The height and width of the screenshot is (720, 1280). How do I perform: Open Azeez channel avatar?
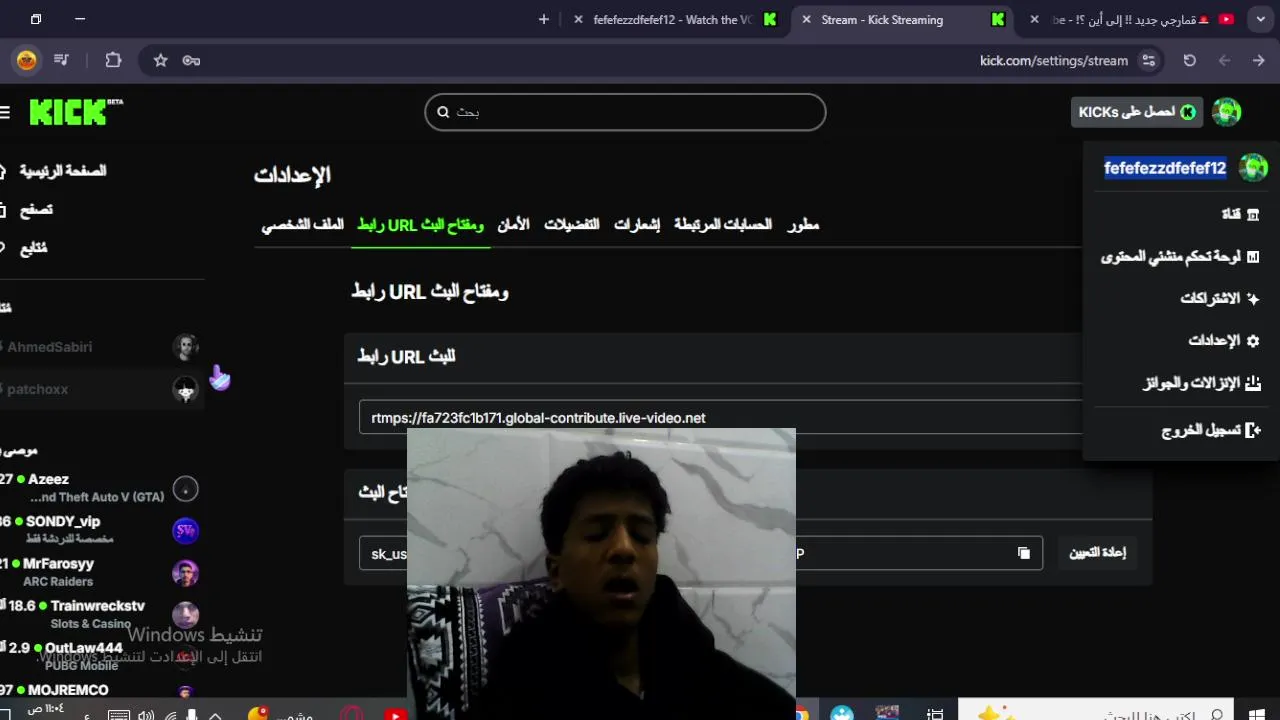[185, 489]
